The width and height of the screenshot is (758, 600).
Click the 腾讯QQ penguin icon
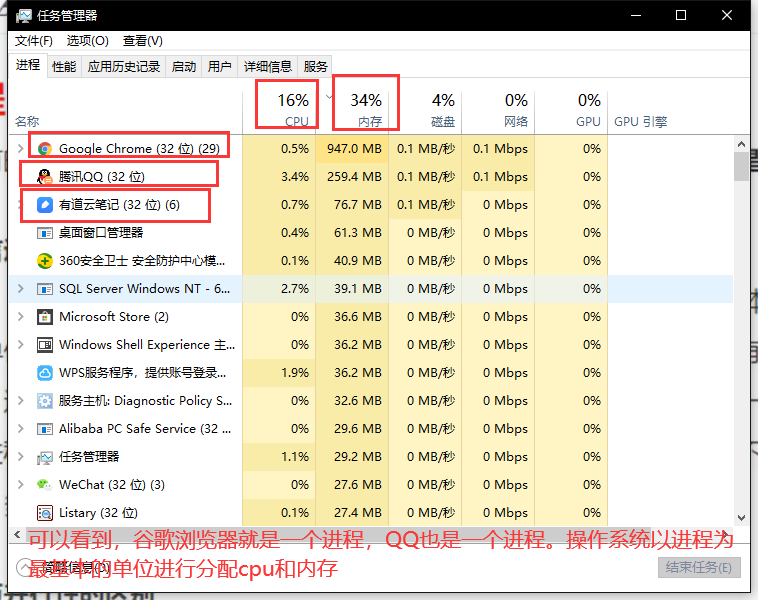click(x=45, y=176)
